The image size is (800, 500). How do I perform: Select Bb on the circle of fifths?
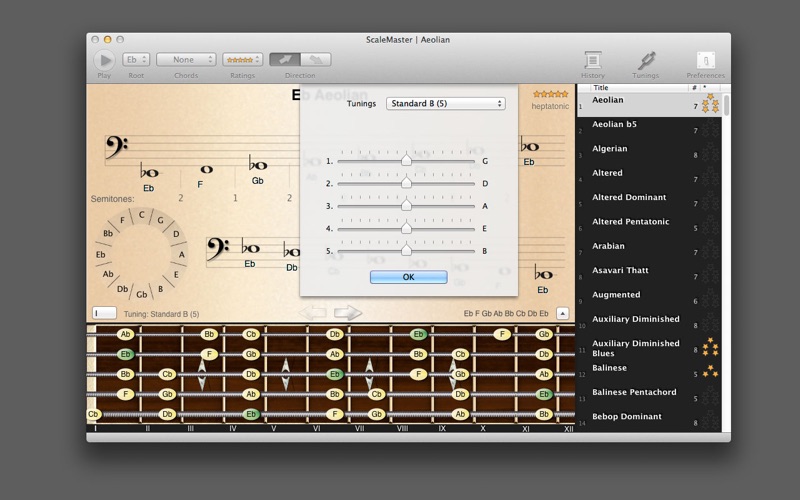click(x=108, y=234)
